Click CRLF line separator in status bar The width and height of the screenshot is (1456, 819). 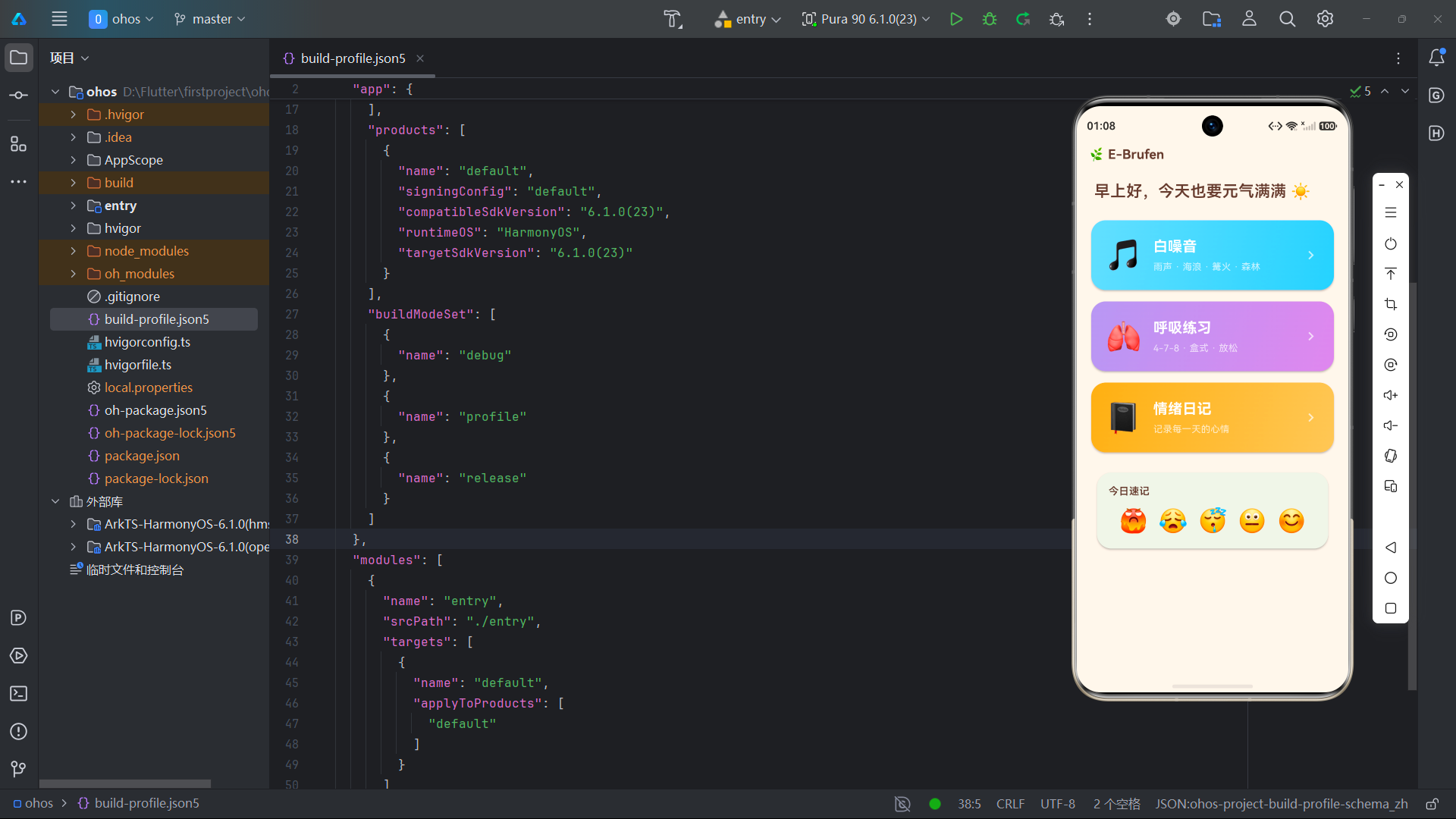tap(1010, 804)
